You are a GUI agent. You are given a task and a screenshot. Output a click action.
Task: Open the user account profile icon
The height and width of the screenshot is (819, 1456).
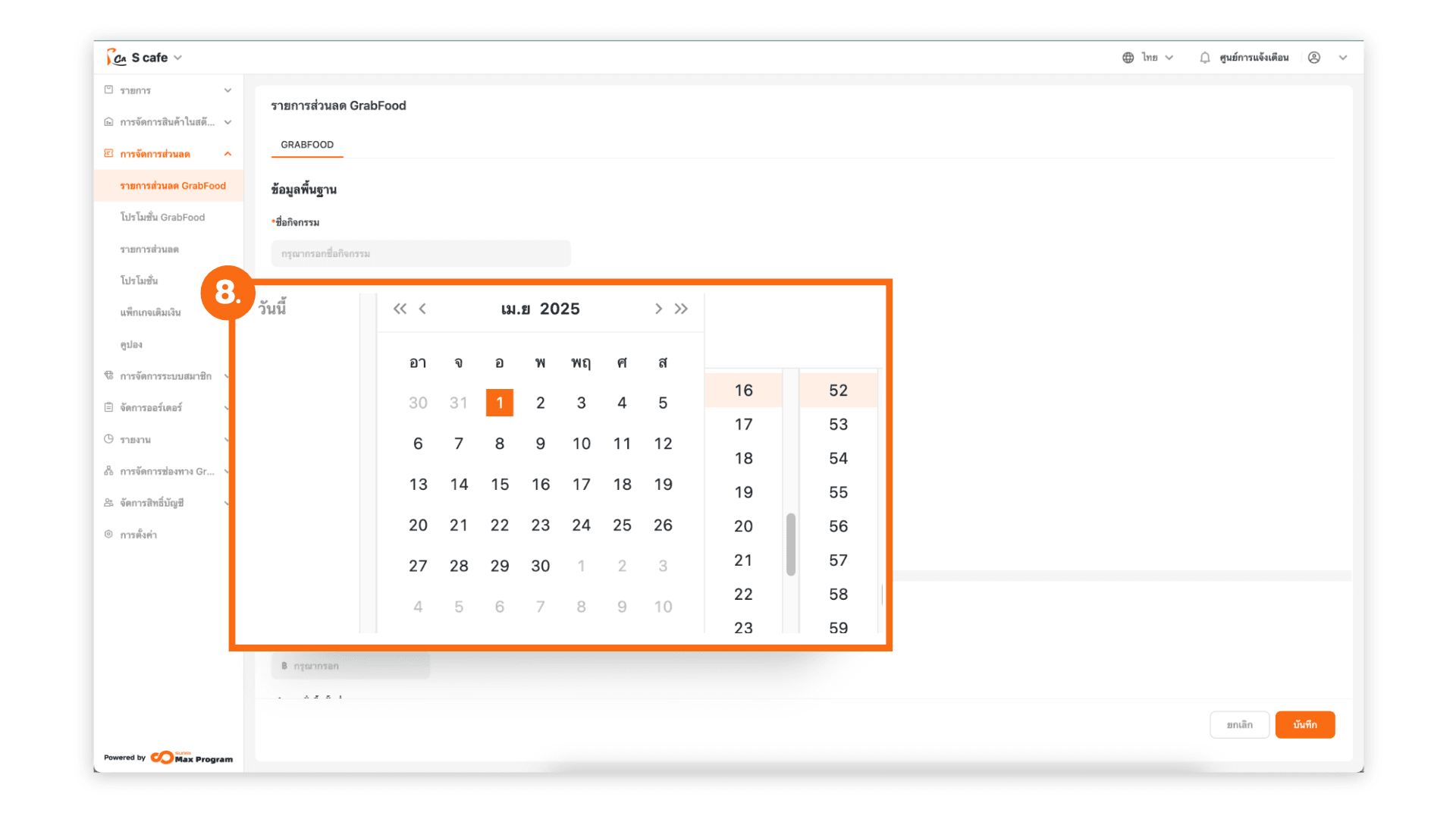pyautogui.click(x=1314, y=58)
